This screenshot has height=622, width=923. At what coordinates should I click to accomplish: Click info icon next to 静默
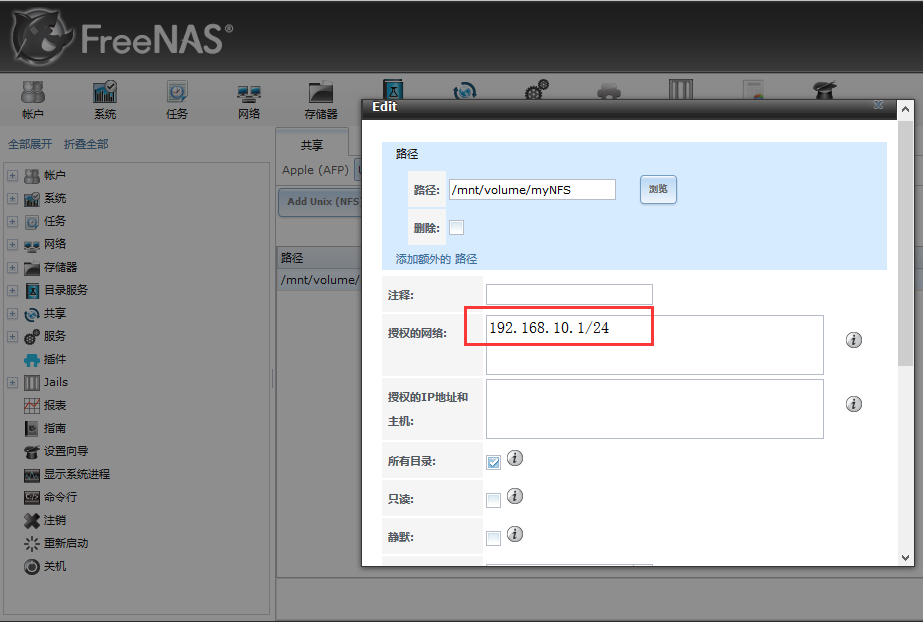(515, 534)
